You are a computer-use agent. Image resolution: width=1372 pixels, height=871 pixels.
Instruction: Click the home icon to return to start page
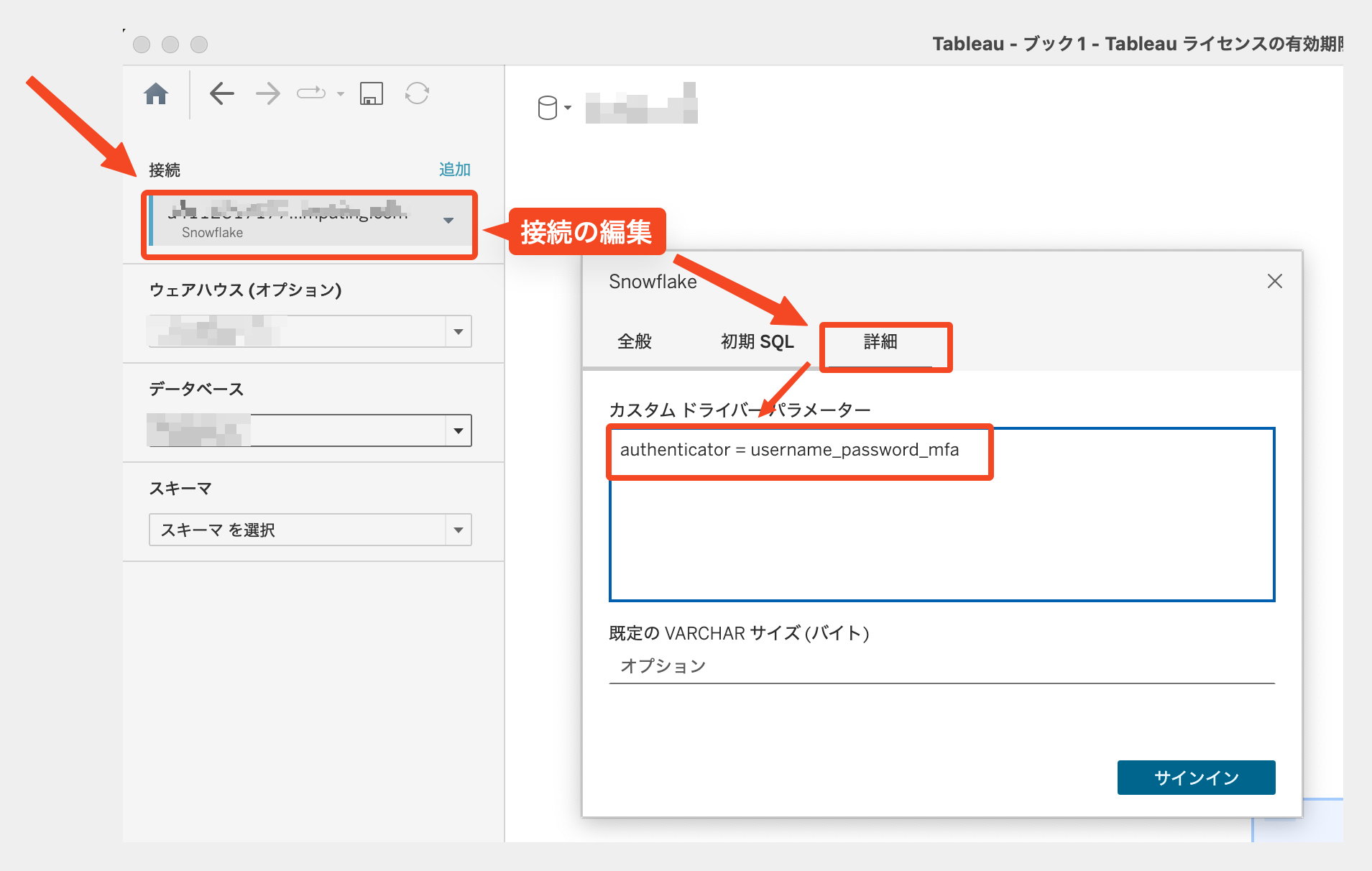coord(156,93)
